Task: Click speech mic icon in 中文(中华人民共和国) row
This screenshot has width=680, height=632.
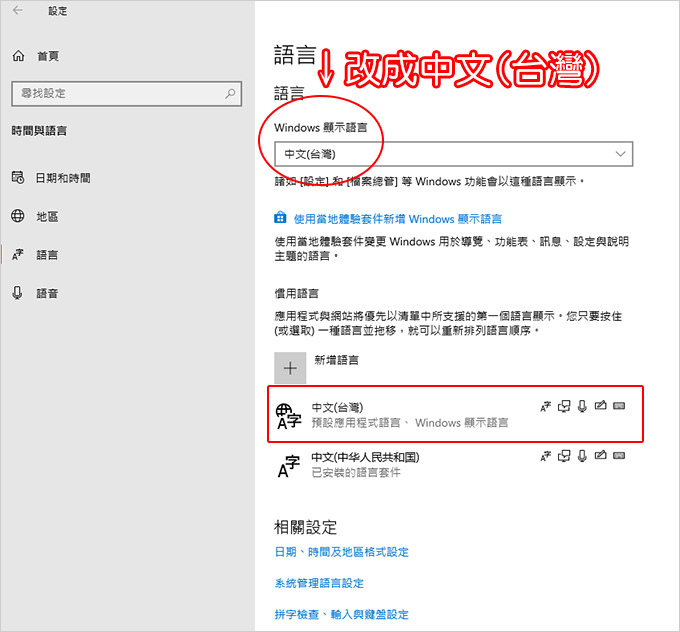Action: click(x=582, y=456)
